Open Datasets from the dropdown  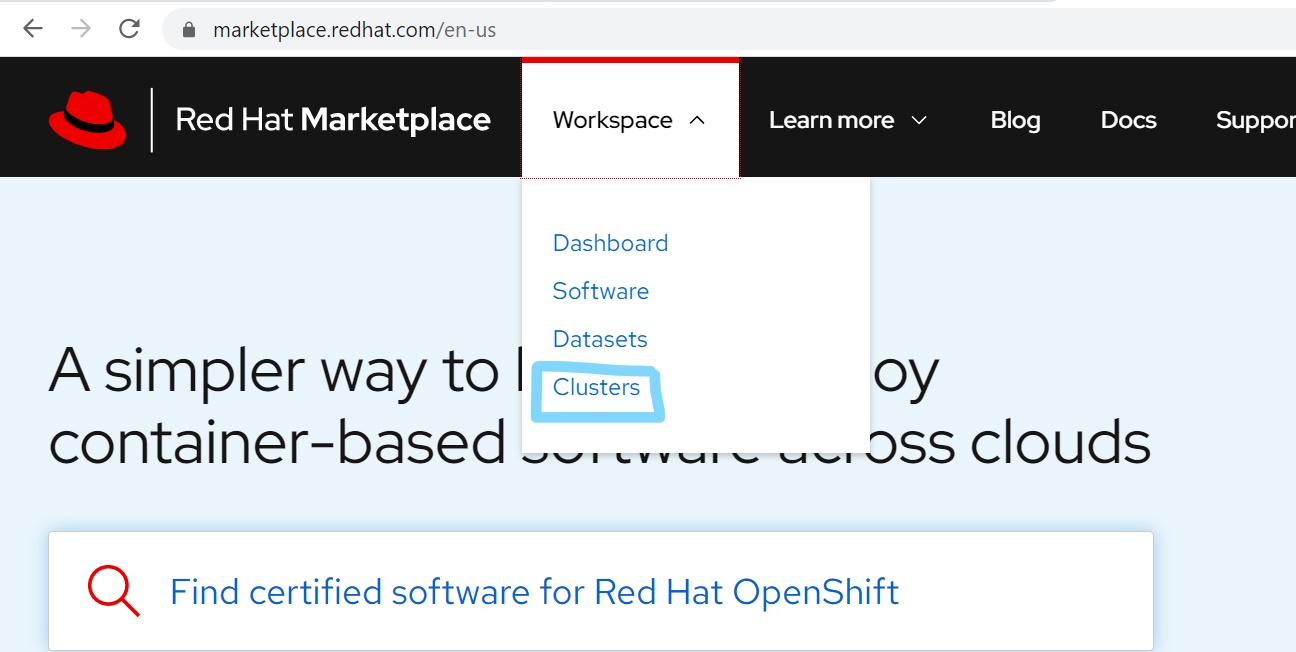(x=600, y=339)
